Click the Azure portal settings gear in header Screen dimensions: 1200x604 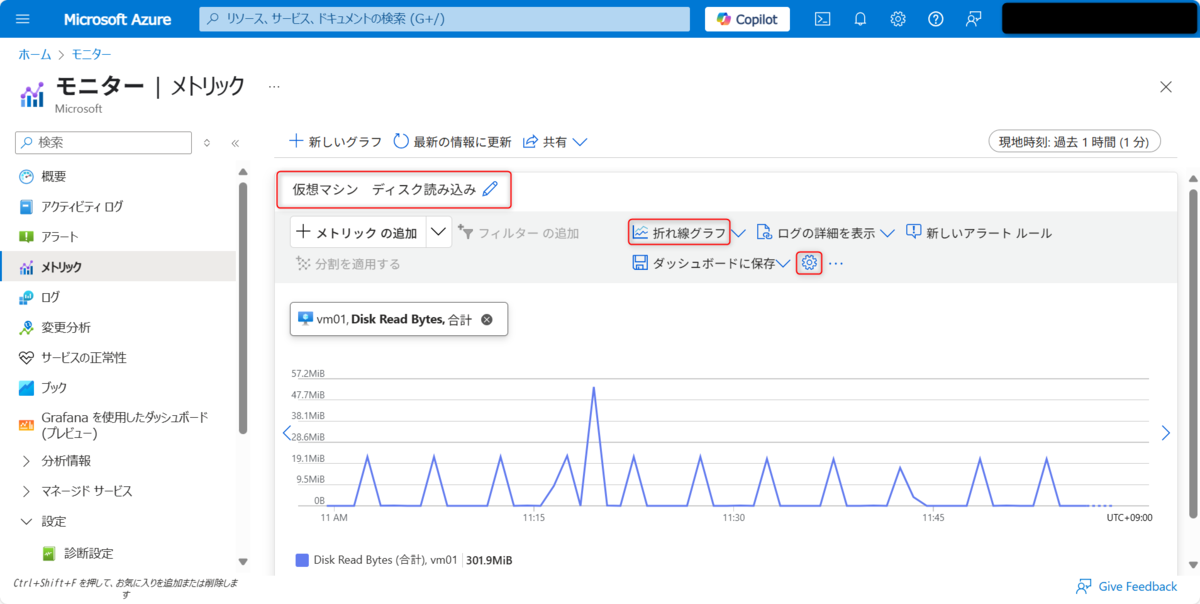[x=898, y=19]
